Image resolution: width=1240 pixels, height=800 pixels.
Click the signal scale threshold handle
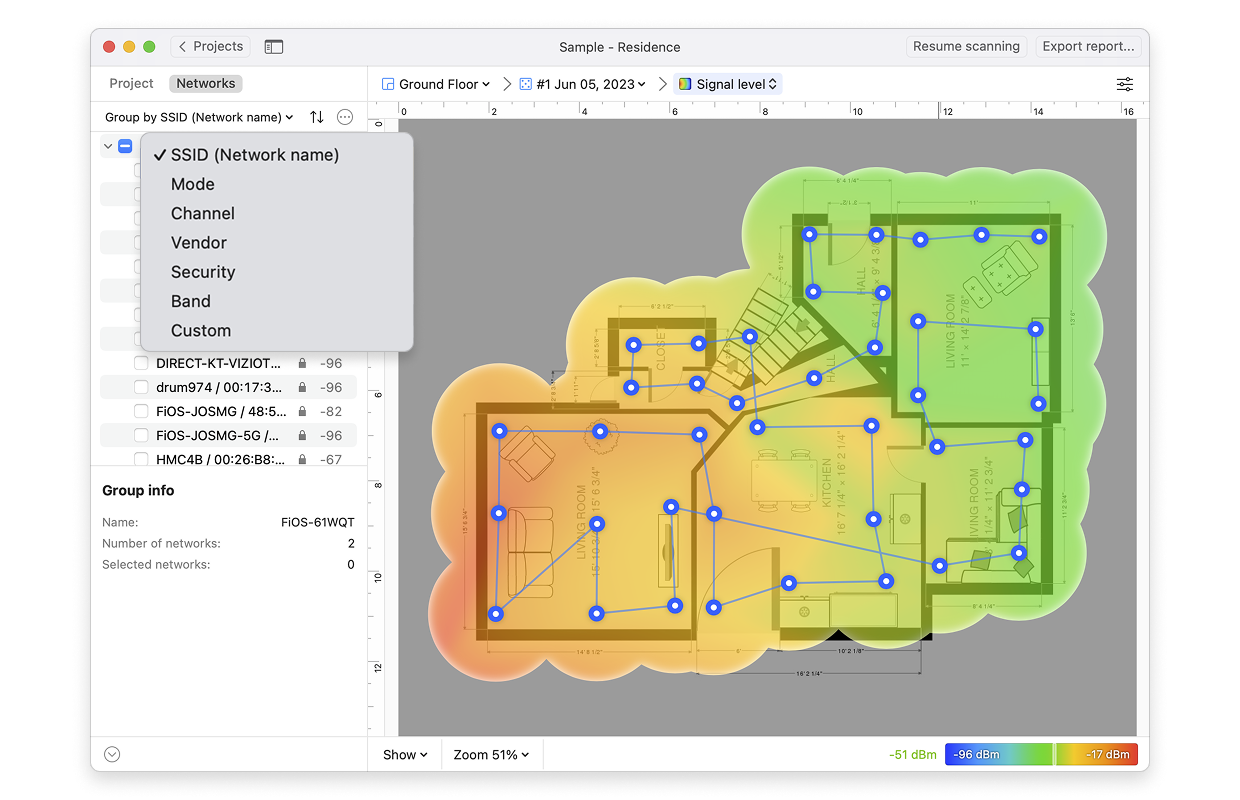[x=1054, y=755]
